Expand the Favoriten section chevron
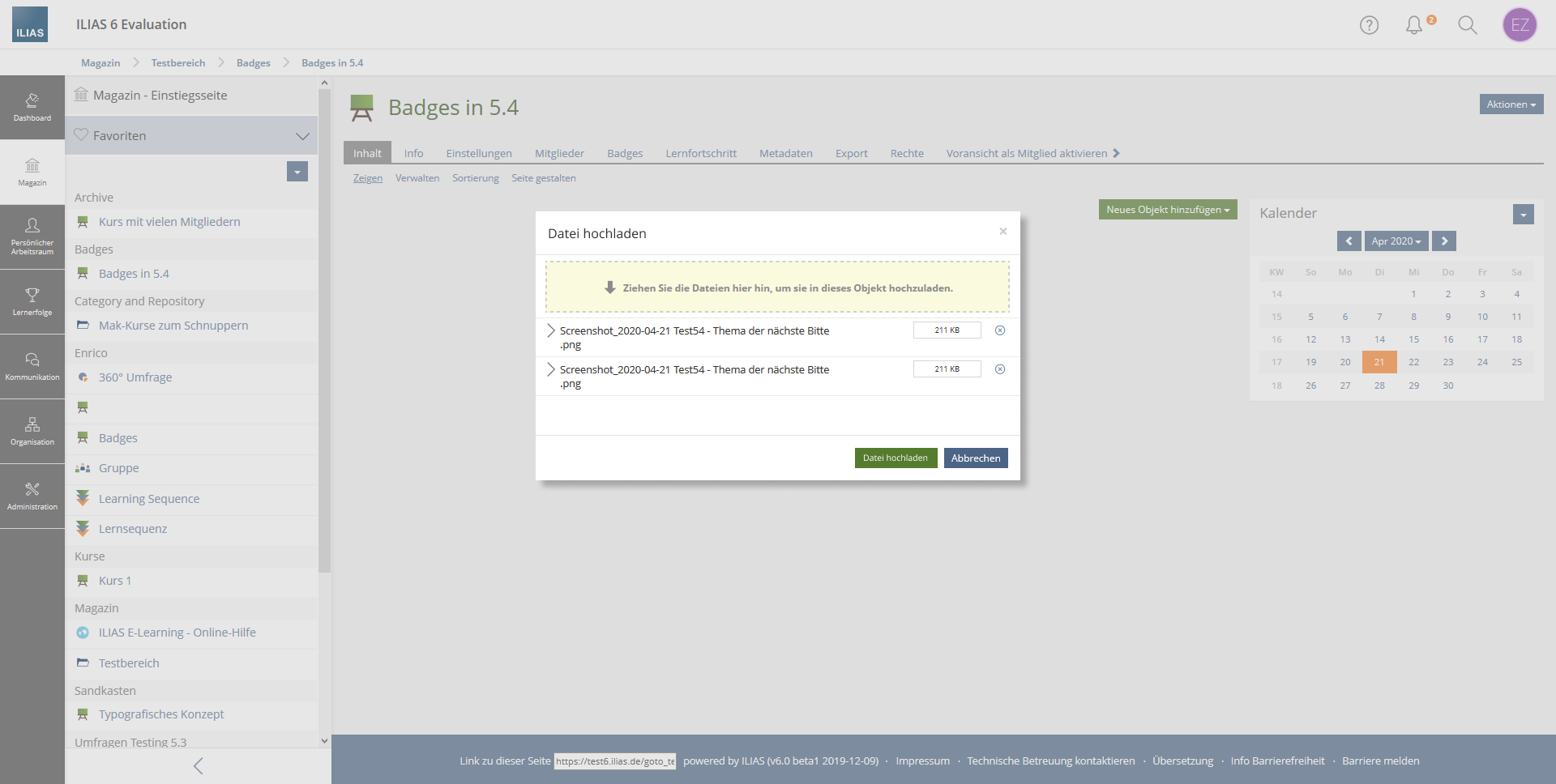This screenshot has height=784, width=1556. [302, 136]
